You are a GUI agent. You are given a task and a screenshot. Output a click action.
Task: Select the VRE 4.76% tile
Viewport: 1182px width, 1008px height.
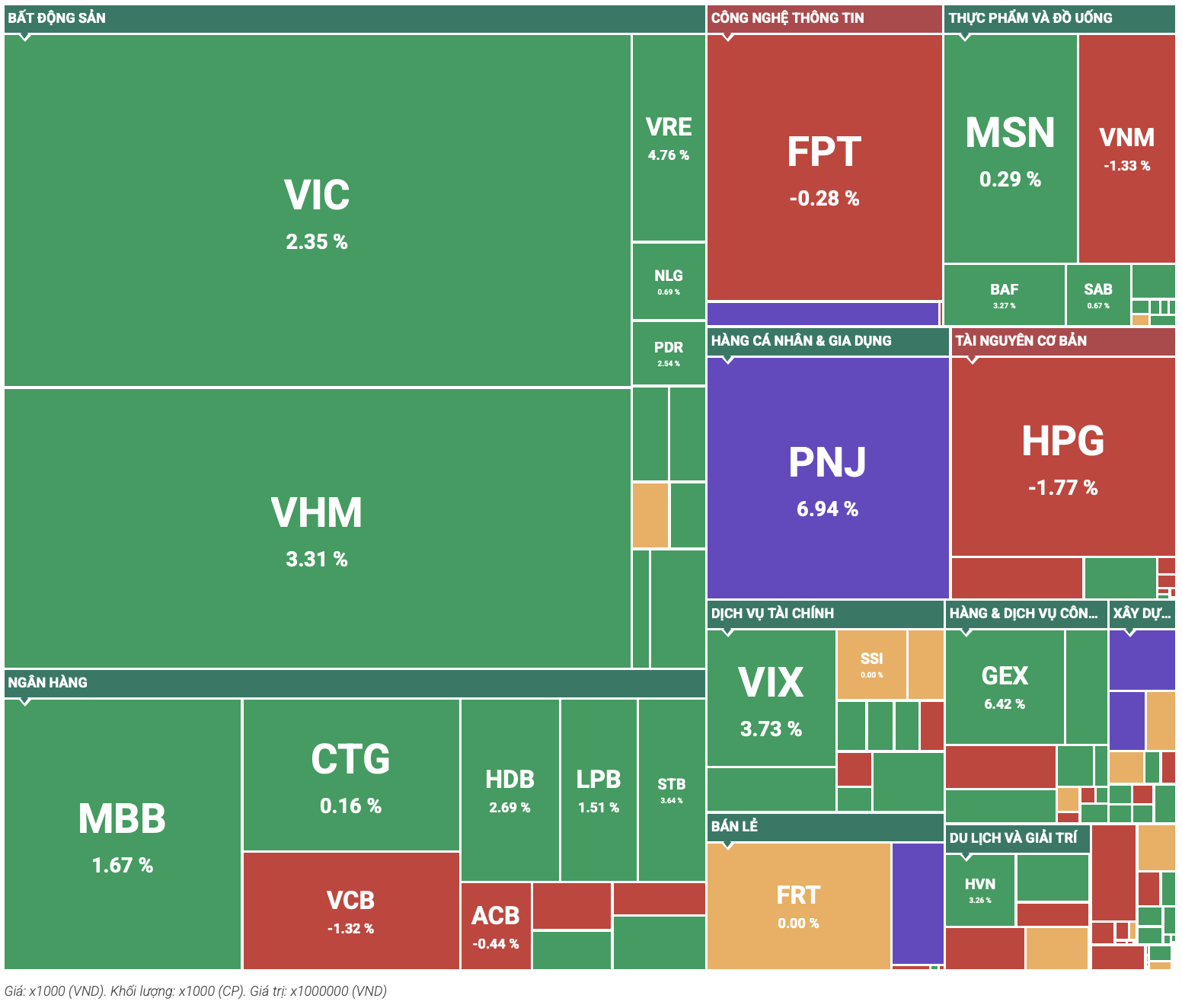click(669, 138)
